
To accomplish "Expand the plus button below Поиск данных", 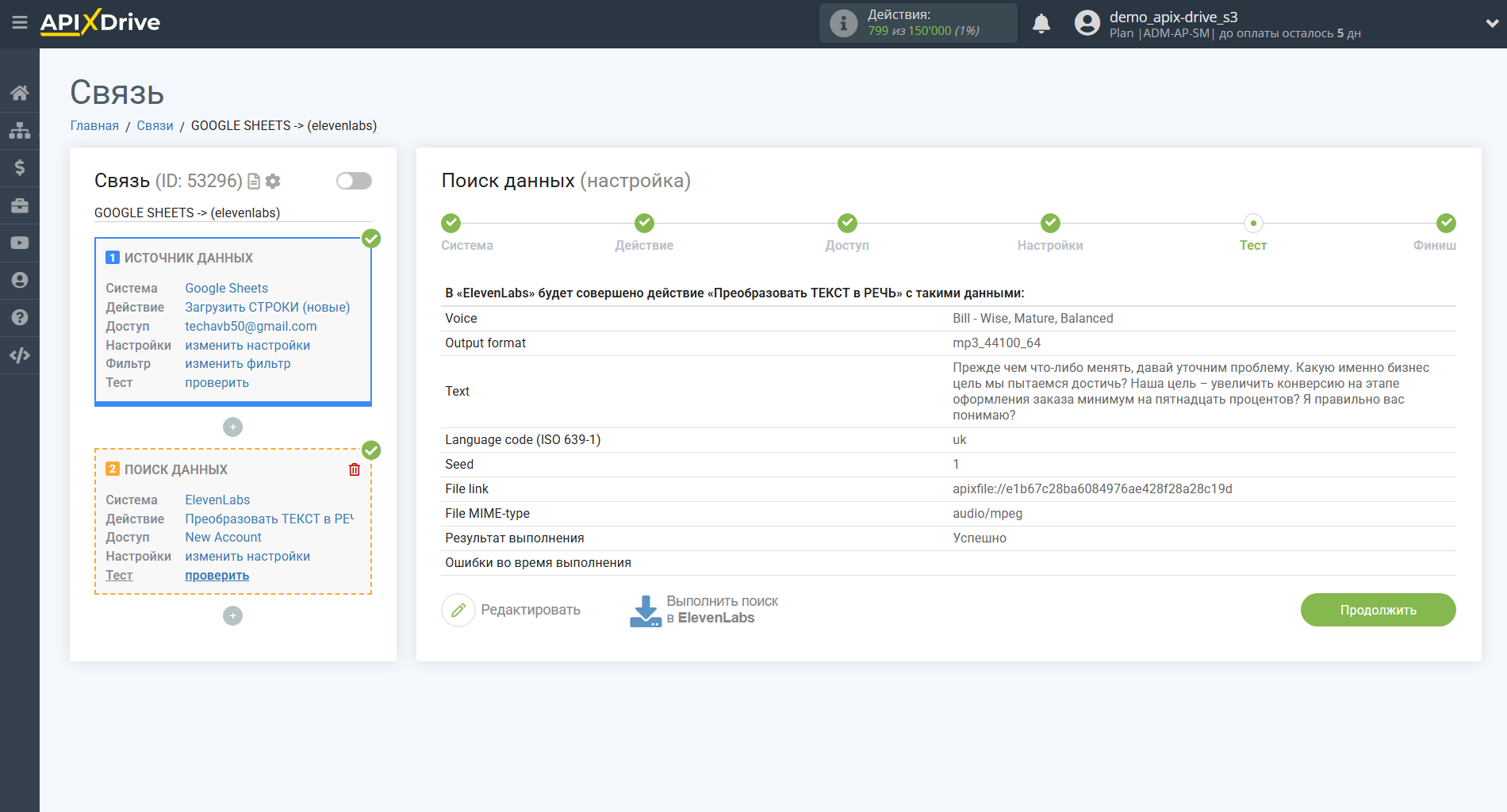I will pos(232,615).
